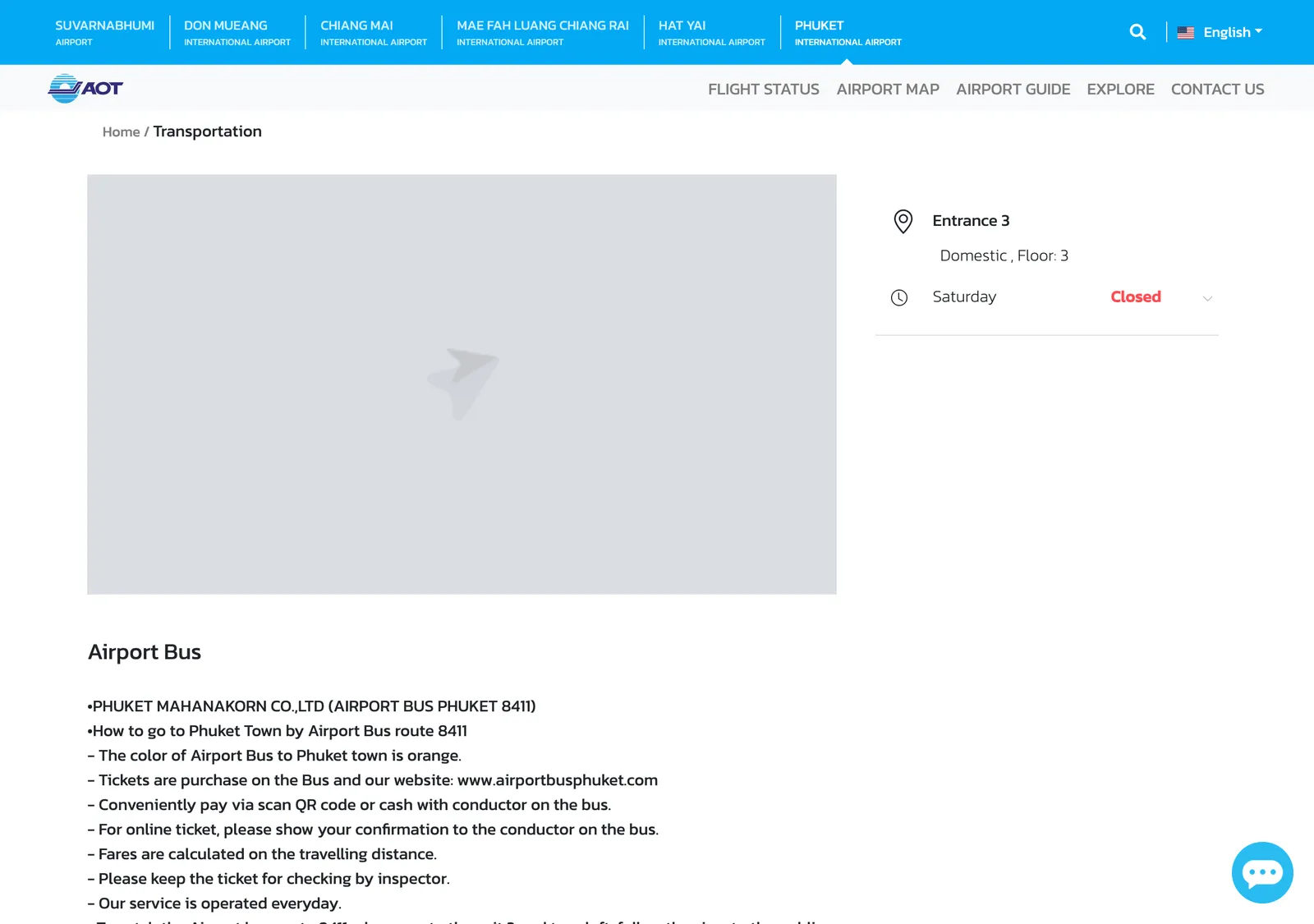This screenshot has width=1314, height=924.
Task: Open the Flight Status menu
Action: pyautogui.click(x=764, y=89)
